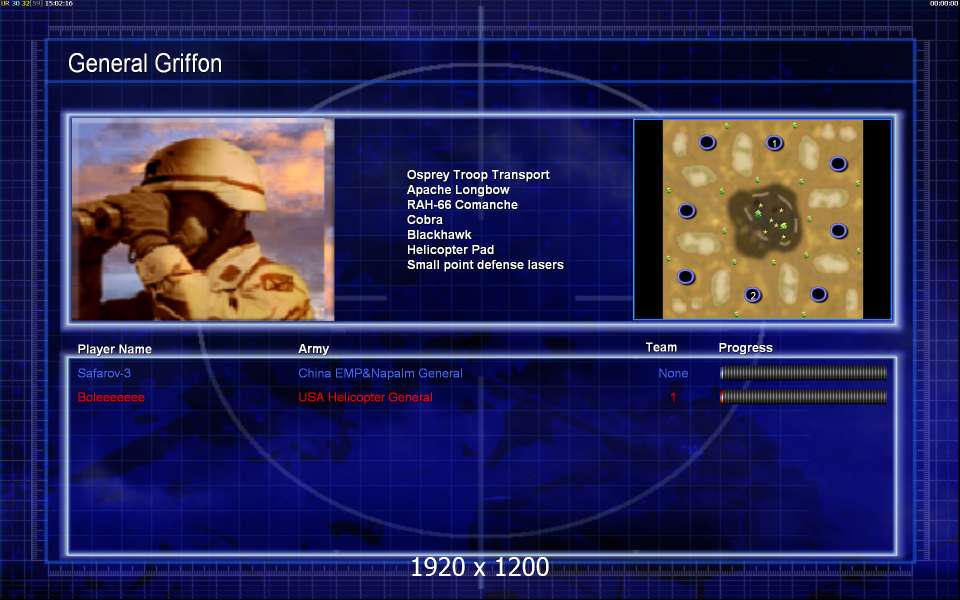960x600 pixels.
Task: Click the Team column header
Action: [661, 347]
